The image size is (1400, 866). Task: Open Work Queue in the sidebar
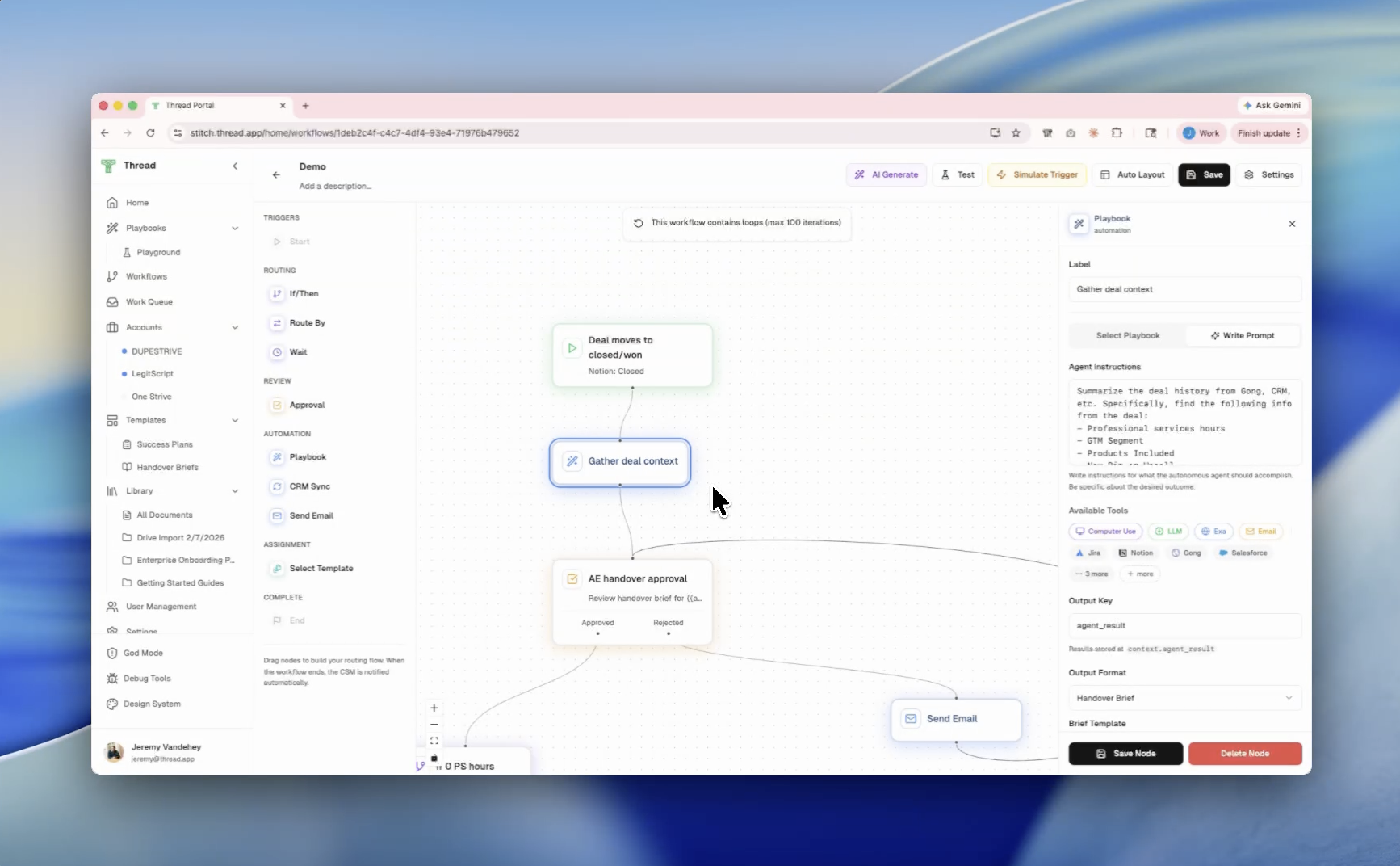[x=149, y=302]
